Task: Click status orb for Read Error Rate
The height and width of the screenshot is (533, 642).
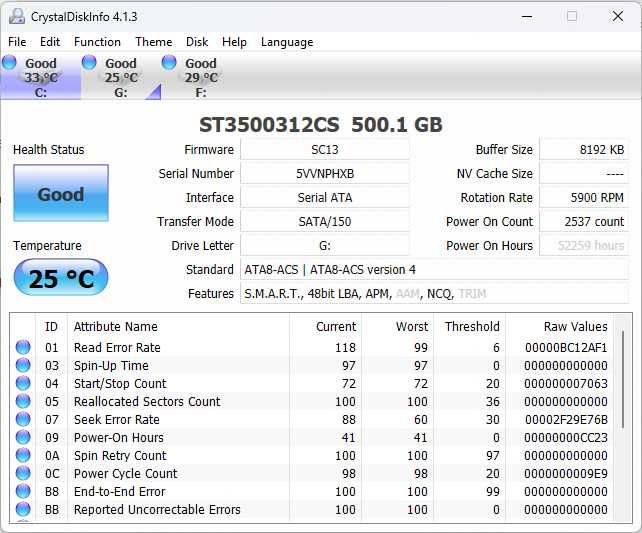Action: click(23, 348)
